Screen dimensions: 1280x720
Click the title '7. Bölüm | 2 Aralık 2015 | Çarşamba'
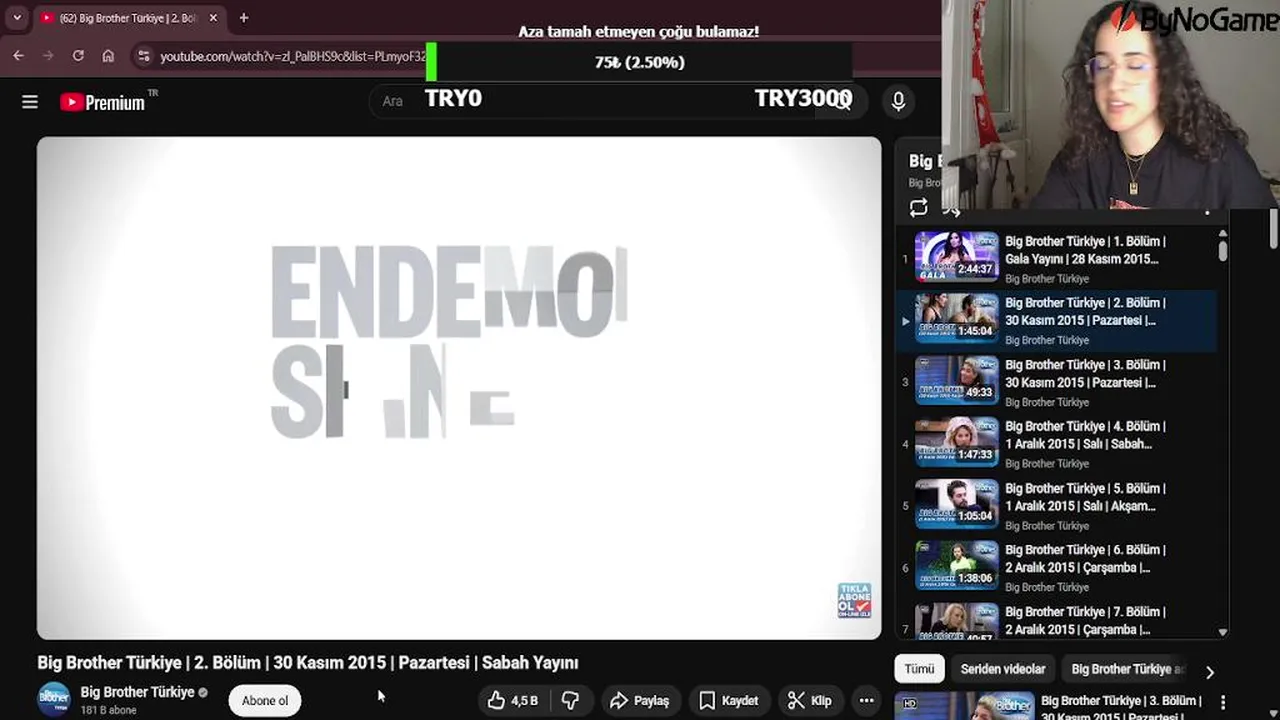[x=1085, y=620]
